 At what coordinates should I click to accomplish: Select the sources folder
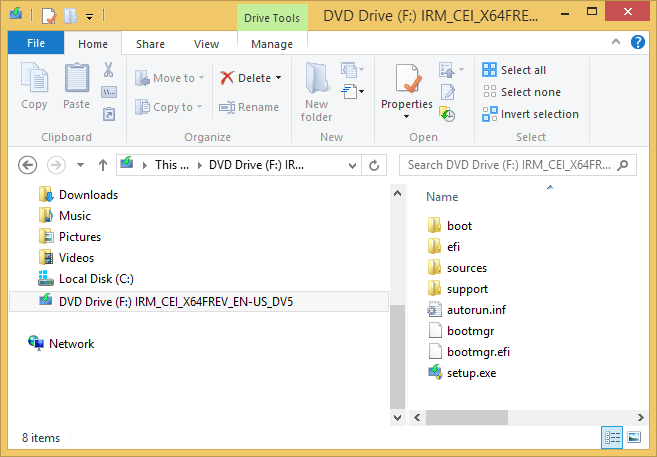pos(457,268)
